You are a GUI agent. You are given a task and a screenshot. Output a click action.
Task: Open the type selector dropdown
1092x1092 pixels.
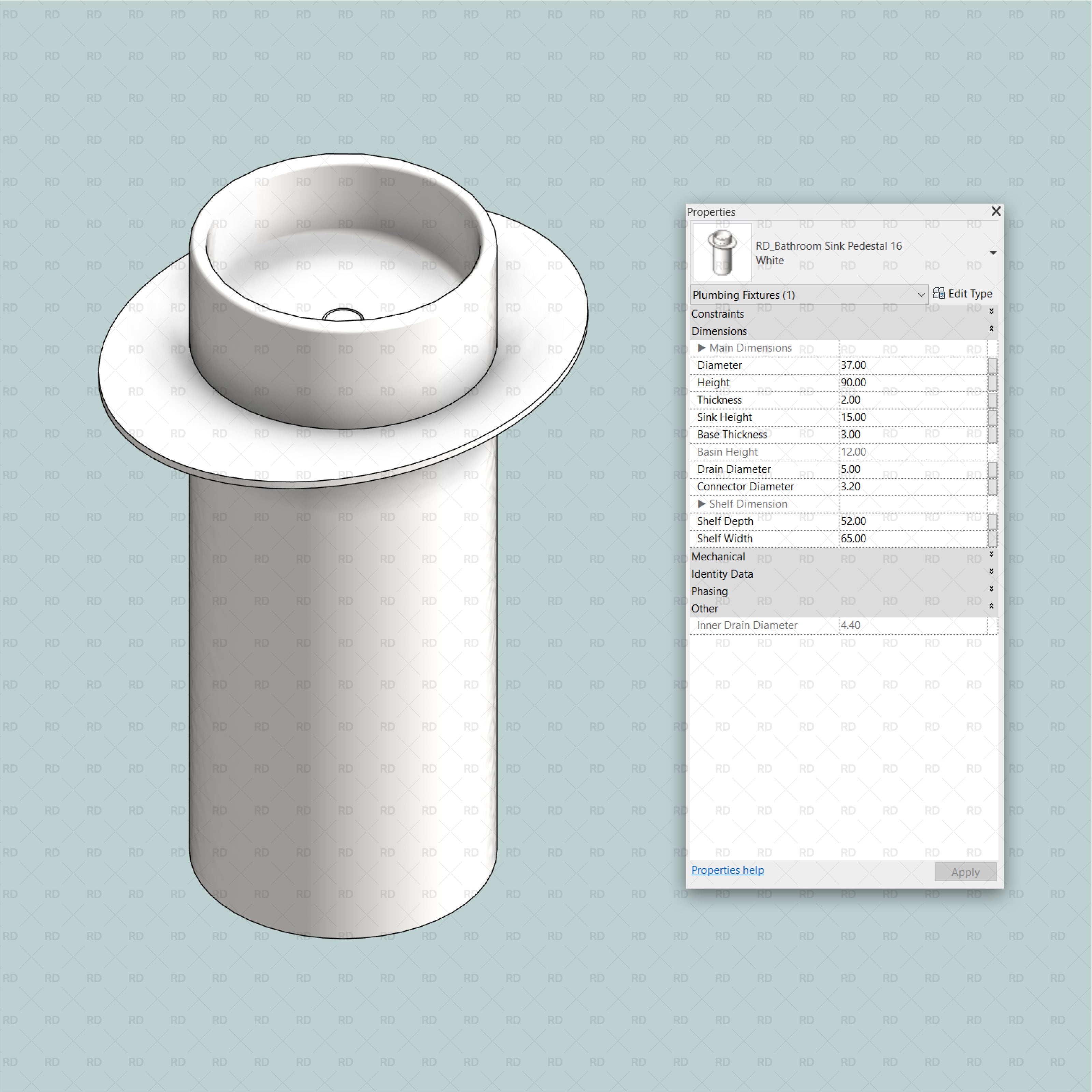993,253
